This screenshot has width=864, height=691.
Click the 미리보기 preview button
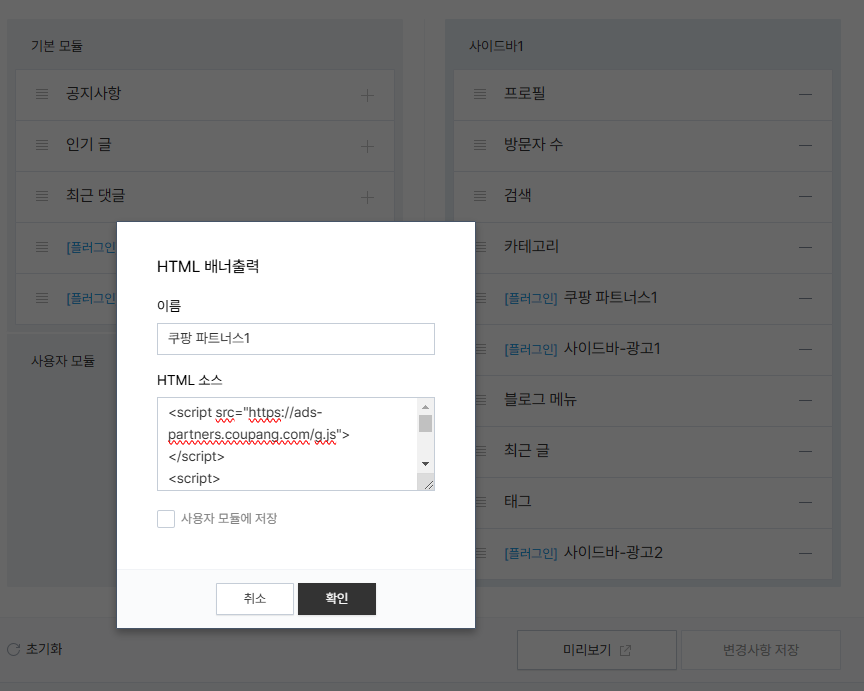597,650
